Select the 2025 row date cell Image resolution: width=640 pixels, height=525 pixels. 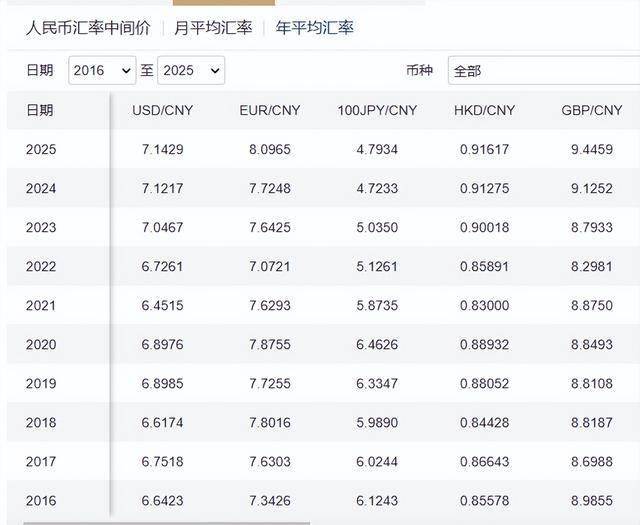[41, 150]
